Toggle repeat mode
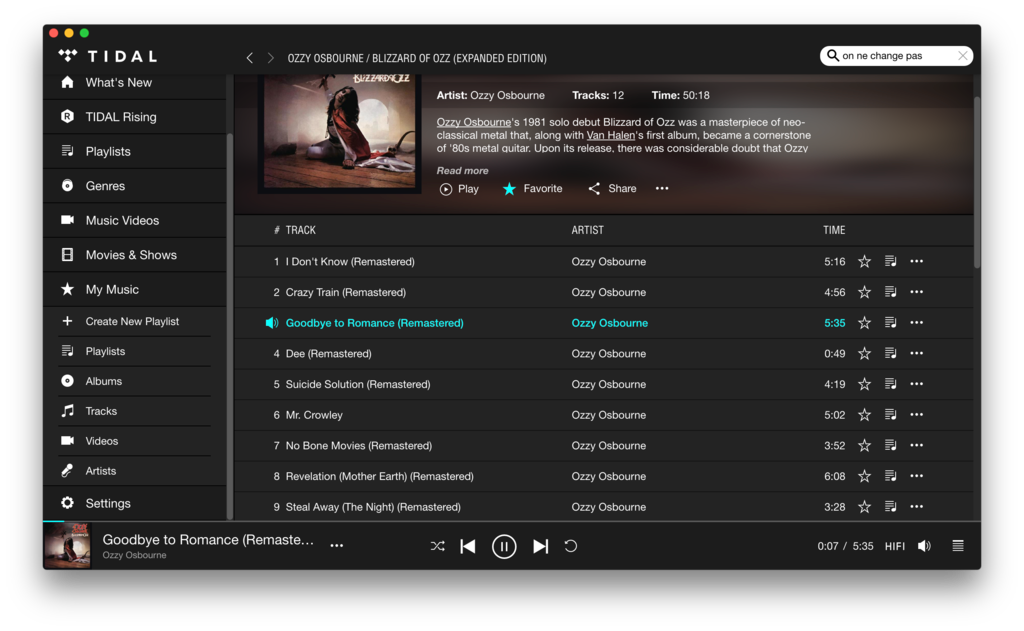 [x=571, y=546]
